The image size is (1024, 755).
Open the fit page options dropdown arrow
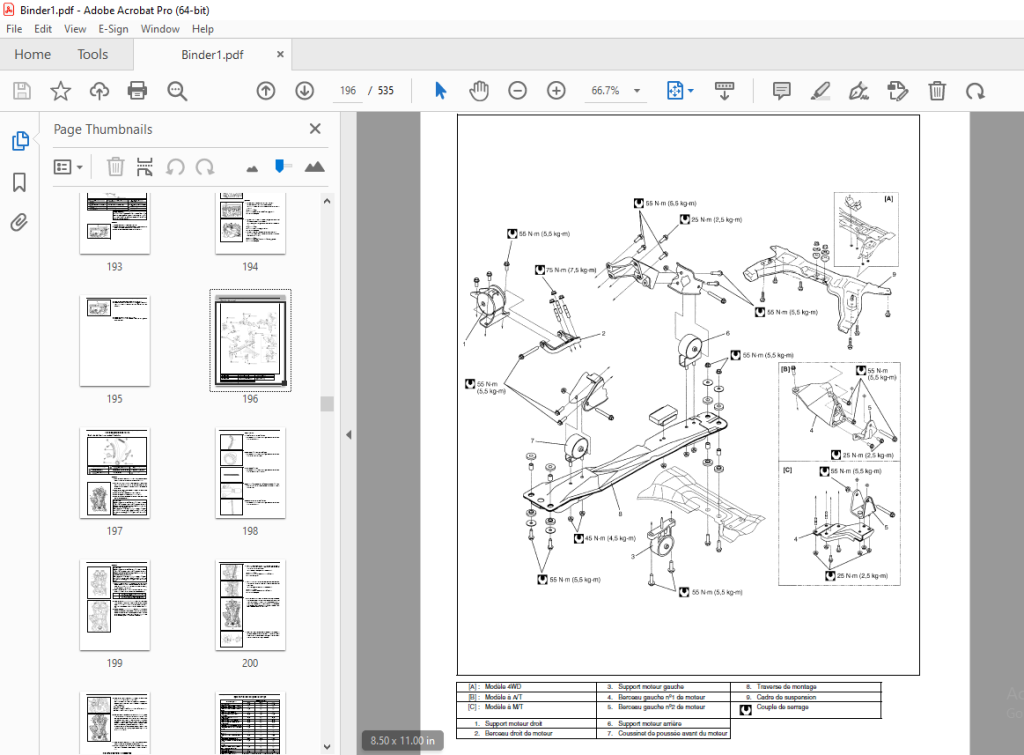click(x=691, y=91)
